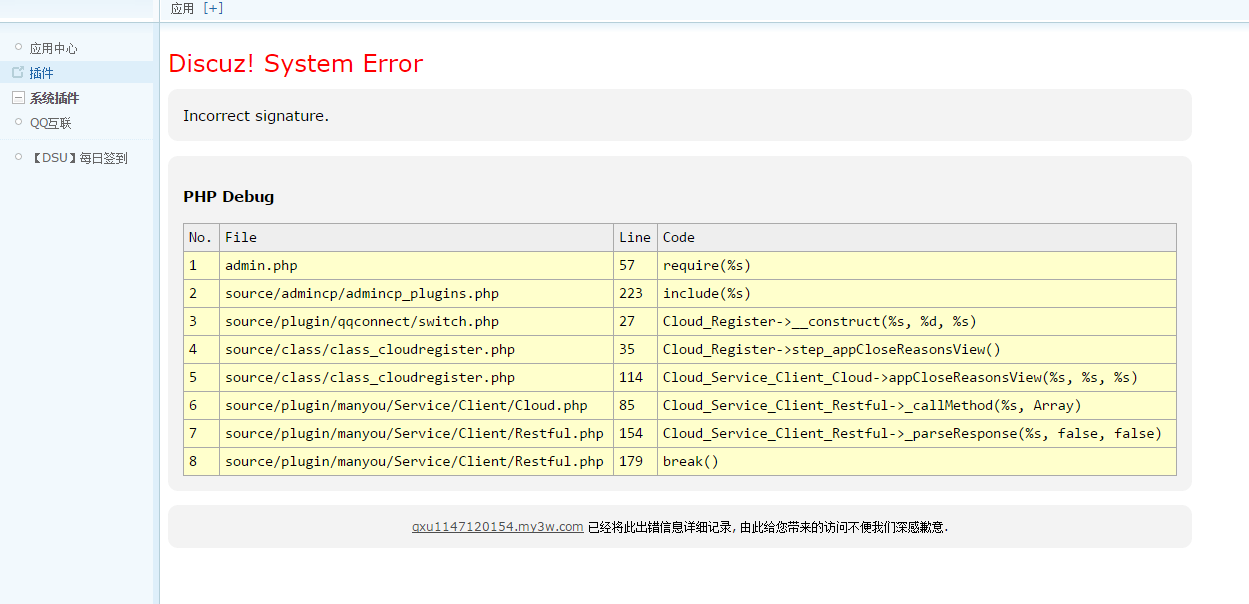Click the File column header
Image resolution: width=1249 pixels, height=604 pixels.
point(416,237)
